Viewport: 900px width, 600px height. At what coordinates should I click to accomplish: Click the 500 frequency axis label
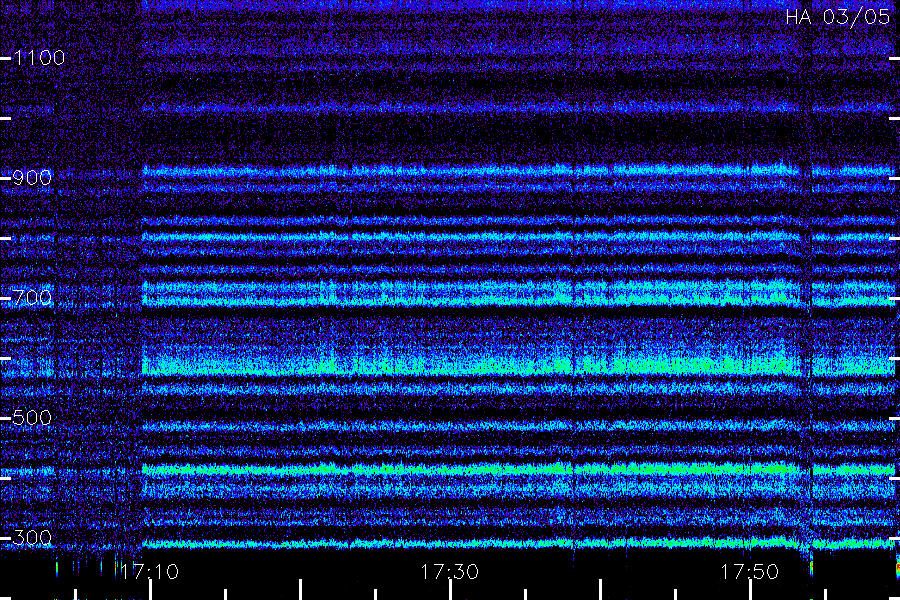(x=32, y=418)
